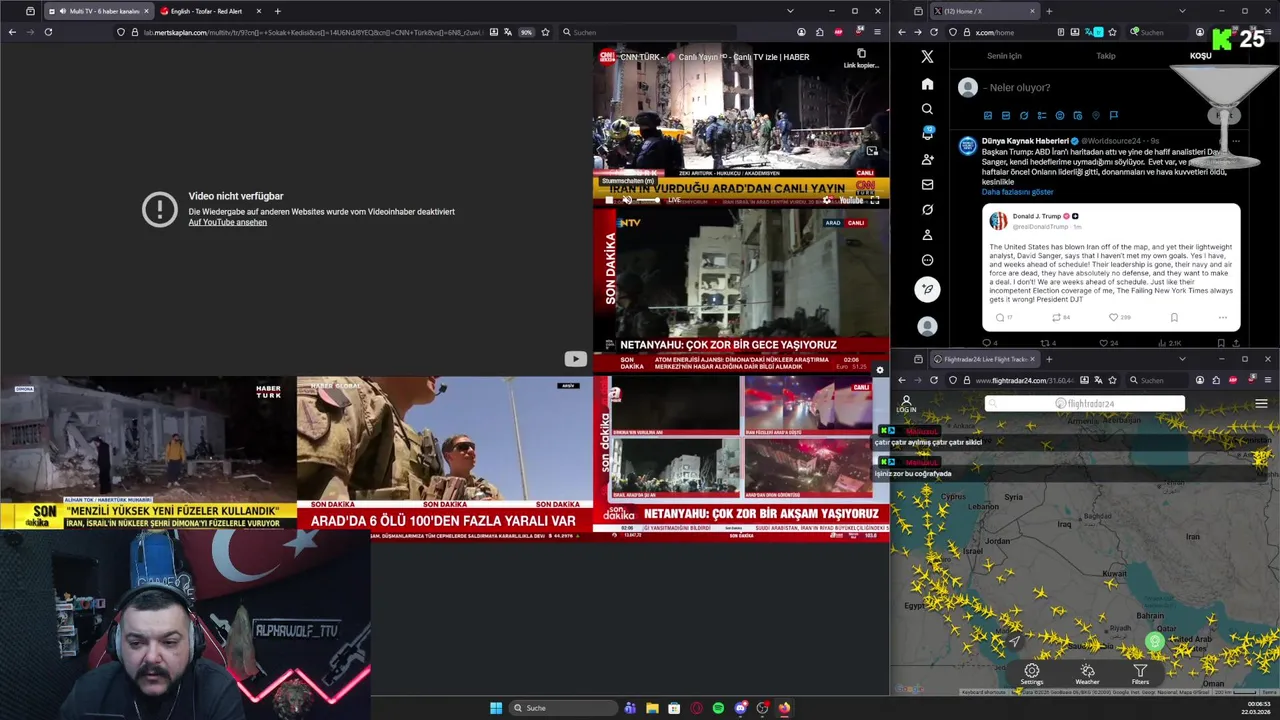Viewport: 1280px width, 720px height.
Task: Schedule post icon in X composer
Action: (1078, 116)
